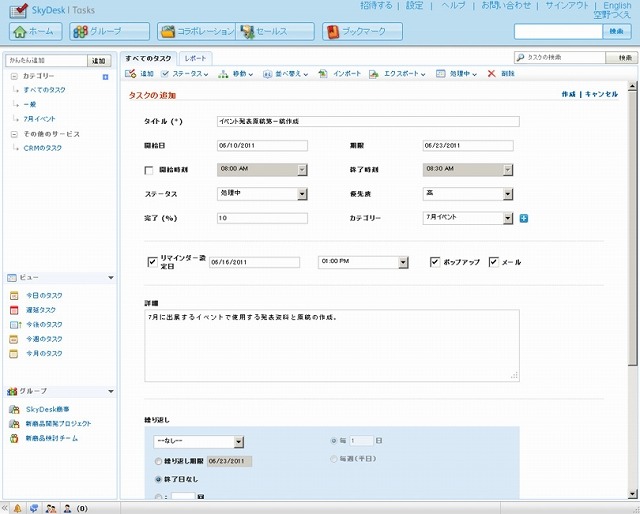
Task: Add a new category with sidebar plus icon
Action: [105, 77]
